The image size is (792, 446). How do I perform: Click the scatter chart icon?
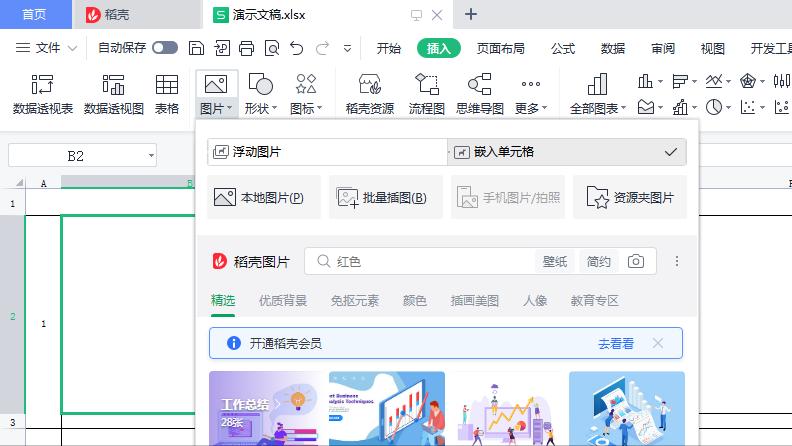[x=748, y=107]
